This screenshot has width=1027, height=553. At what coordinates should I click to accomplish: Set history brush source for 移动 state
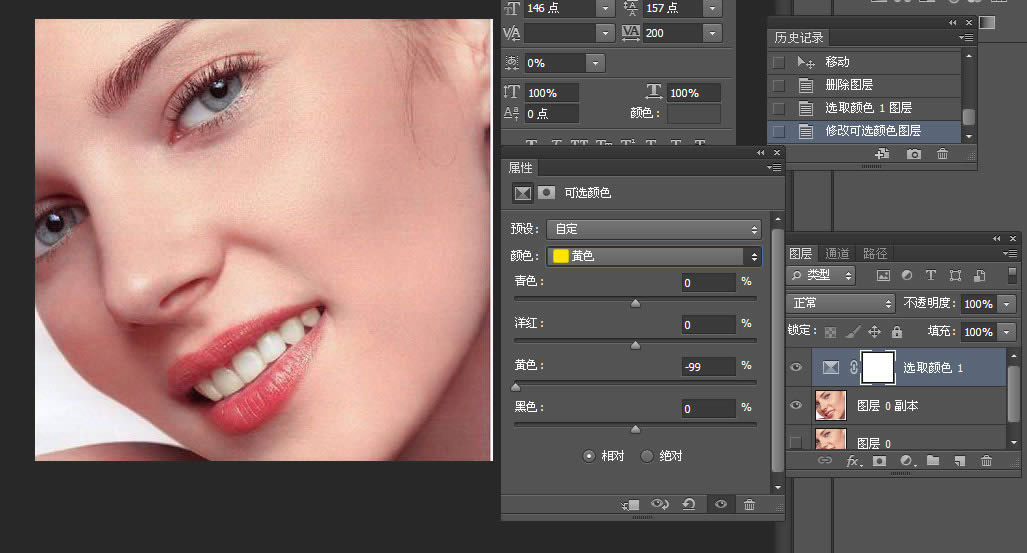click(778, 62)
